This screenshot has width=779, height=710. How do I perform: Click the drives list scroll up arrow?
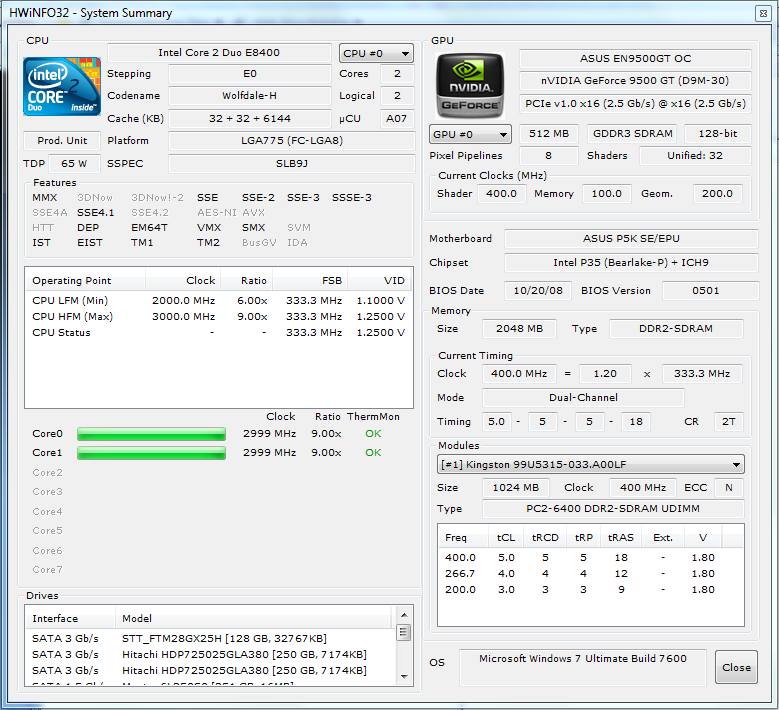tap(404, 615)
